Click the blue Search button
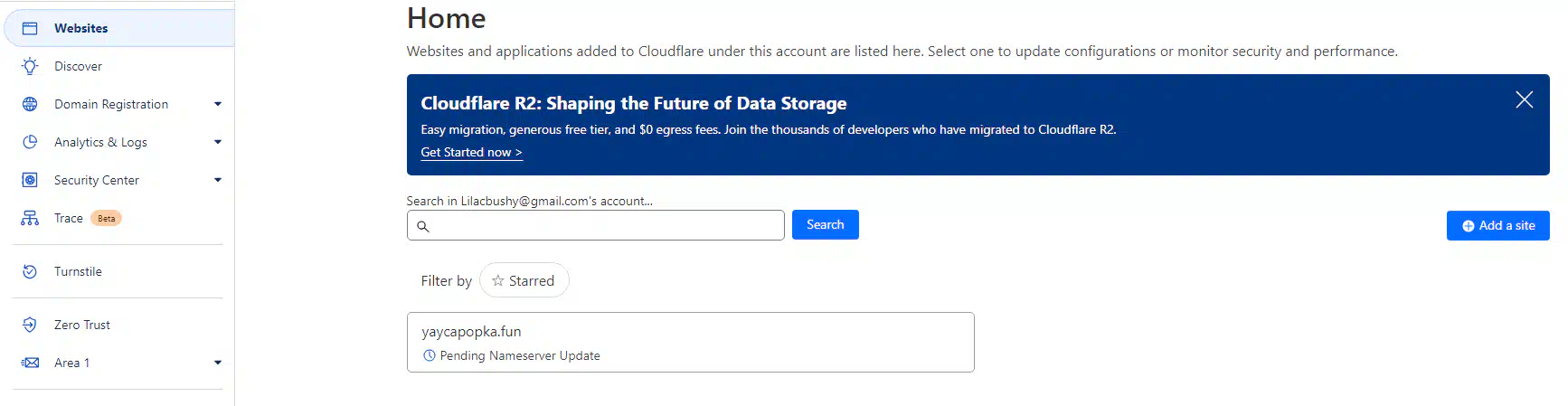The height and width of the screenshot is (406, 1568). click(825, 224)
